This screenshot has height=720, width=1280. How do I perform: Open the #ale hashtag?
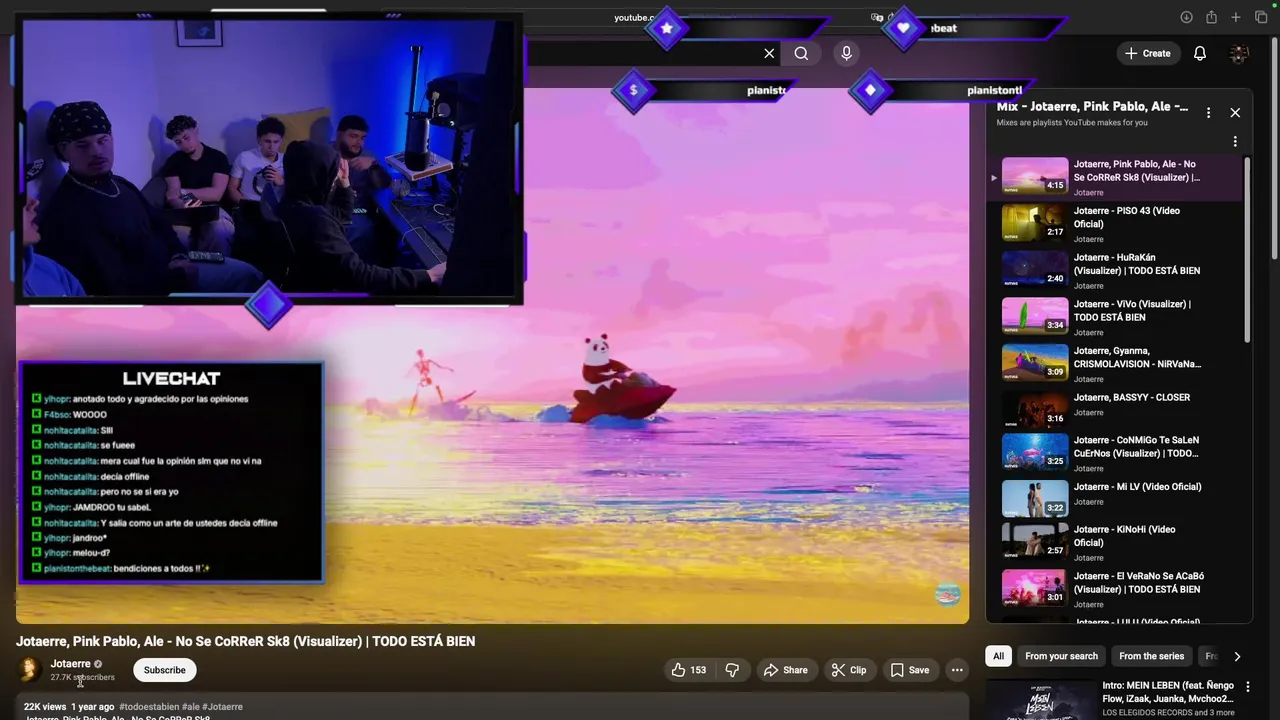click(190, 707)
